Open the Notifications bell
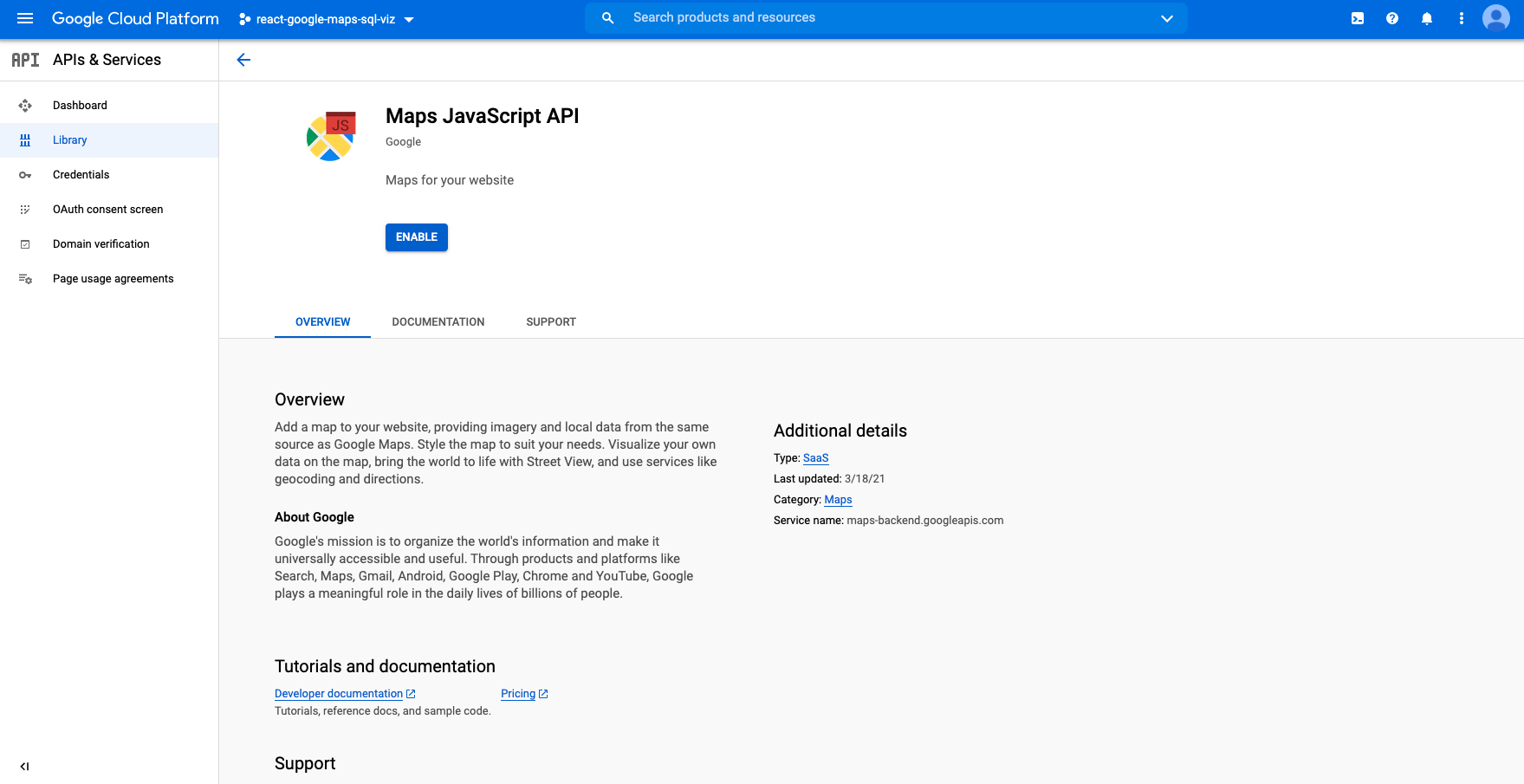Viewport: 1524px width, 784px height. point(1427,18)
